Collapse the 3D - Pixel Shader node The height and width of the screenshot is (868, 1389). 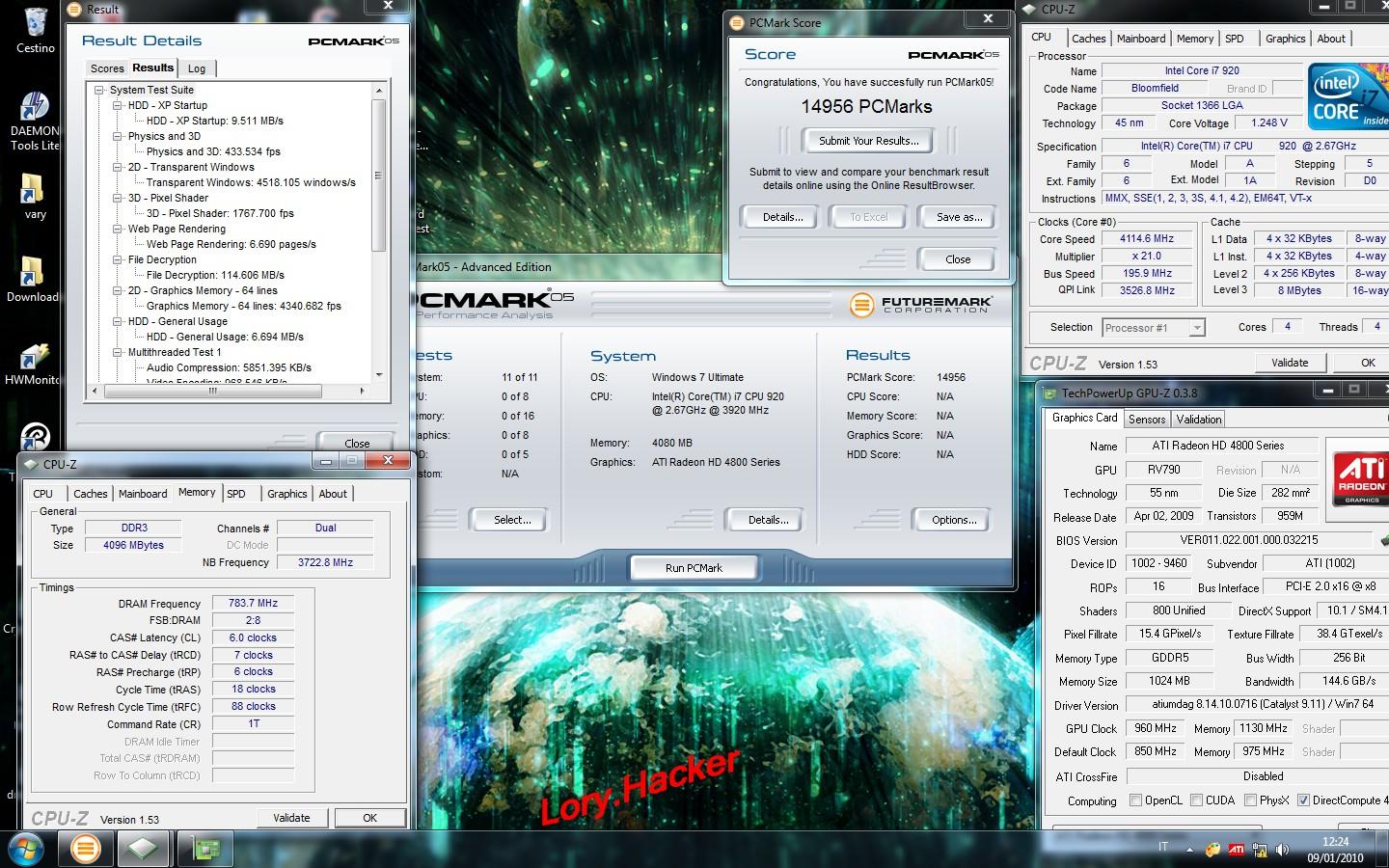tap(118, 198)
